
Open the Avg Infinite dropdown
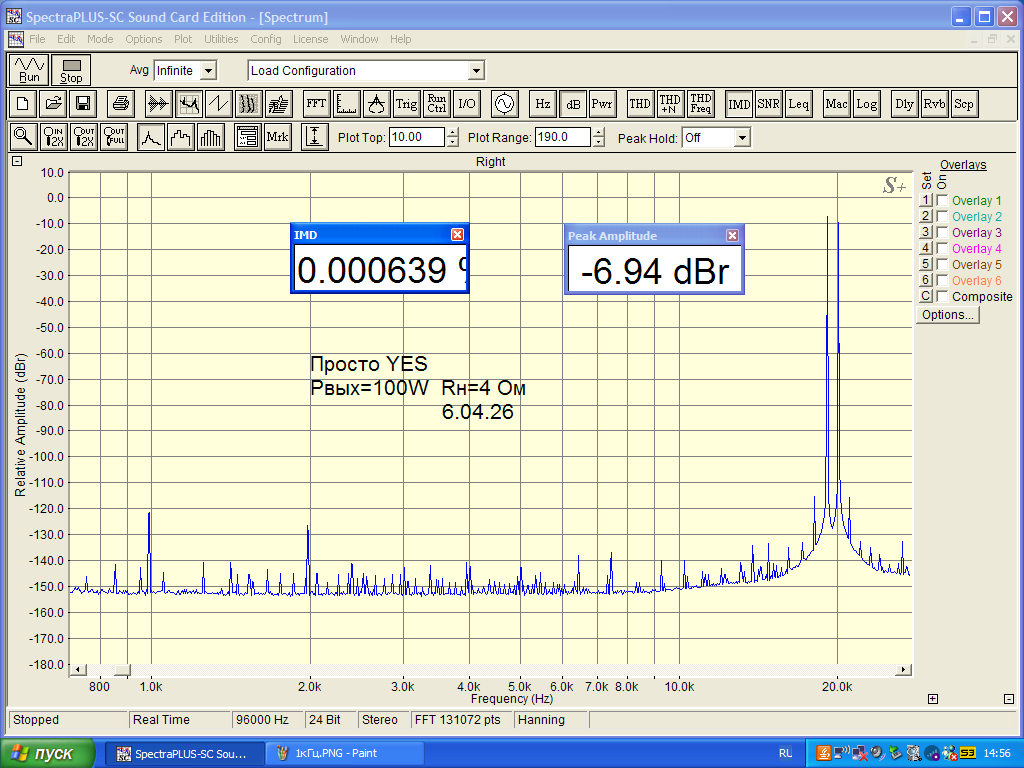[208, 71]
